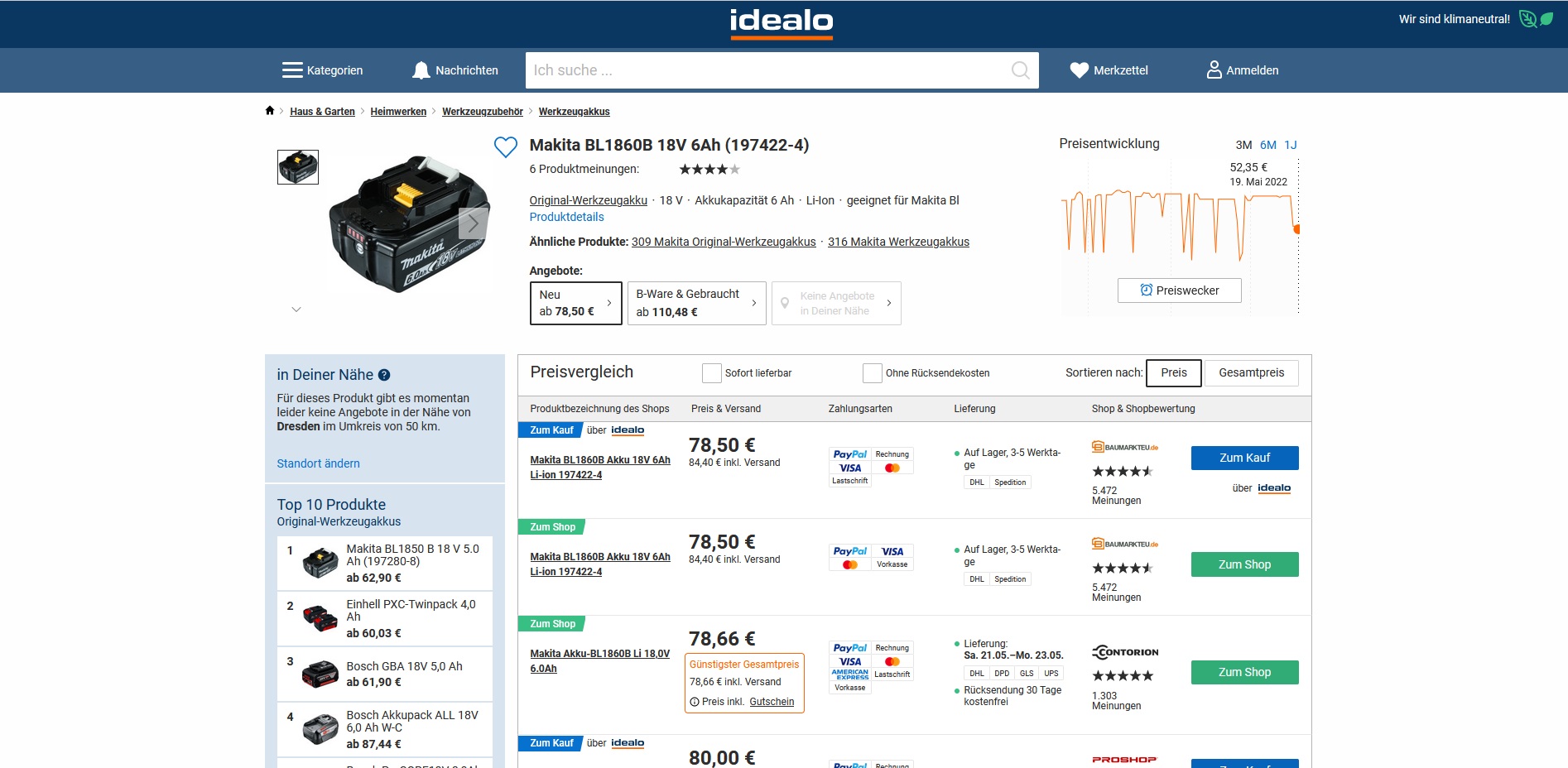Click blue Zum Kauf button for Baumarkteu

click(1244, 458)
